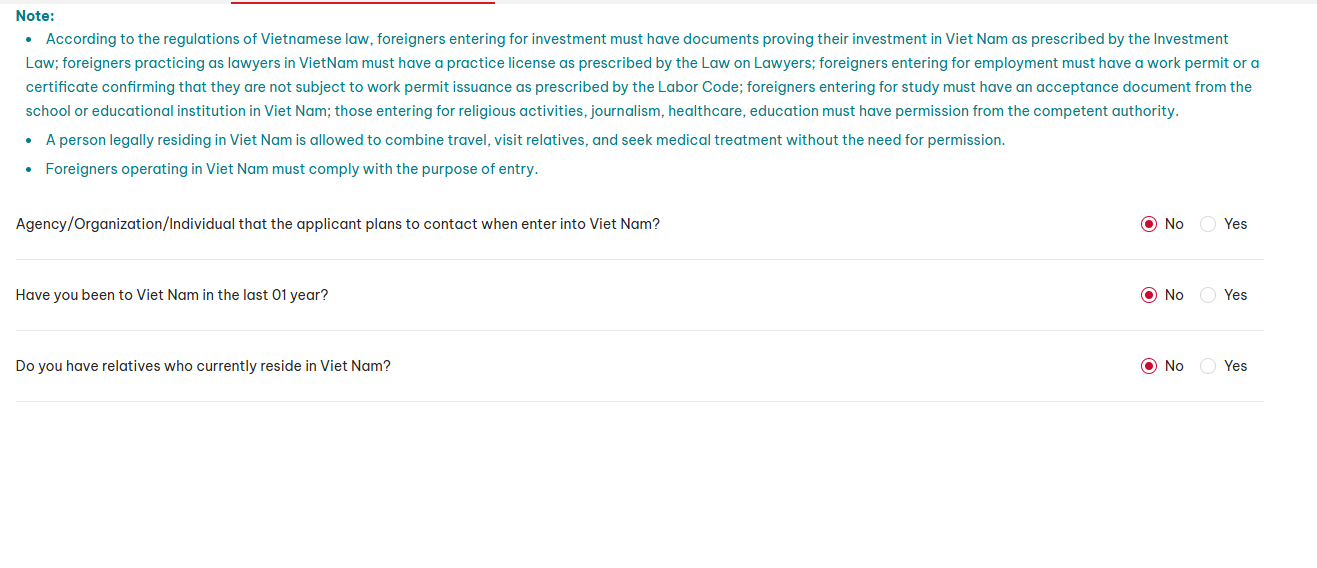The height and width of the screenshot is (568, 1317).
Task: Click 'Yes' label text for last-year visit question
Action: (x=1235, y=295)
